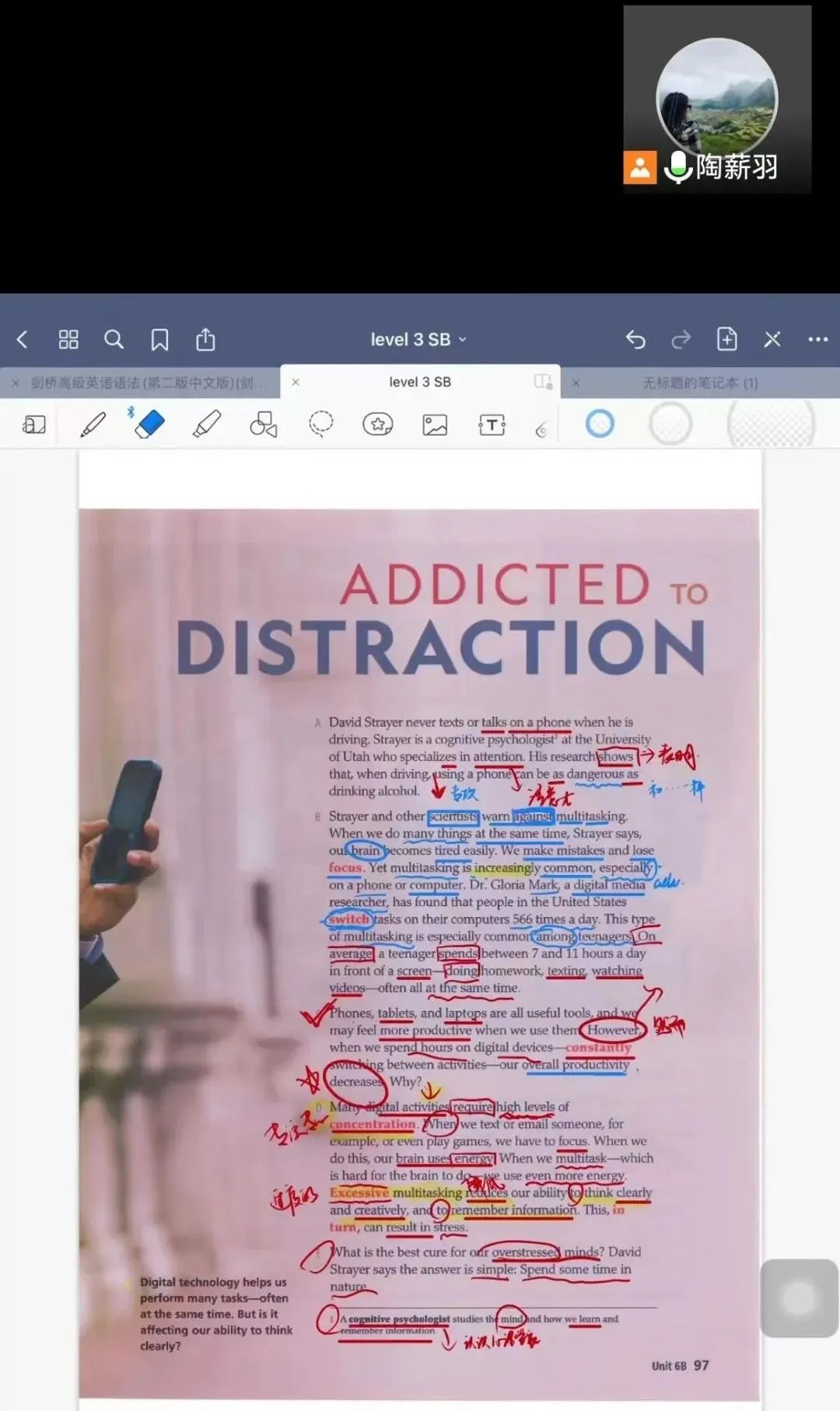Undo the last annotation
This screenshot has width=840, height=1411.
(x=635, y=339)
